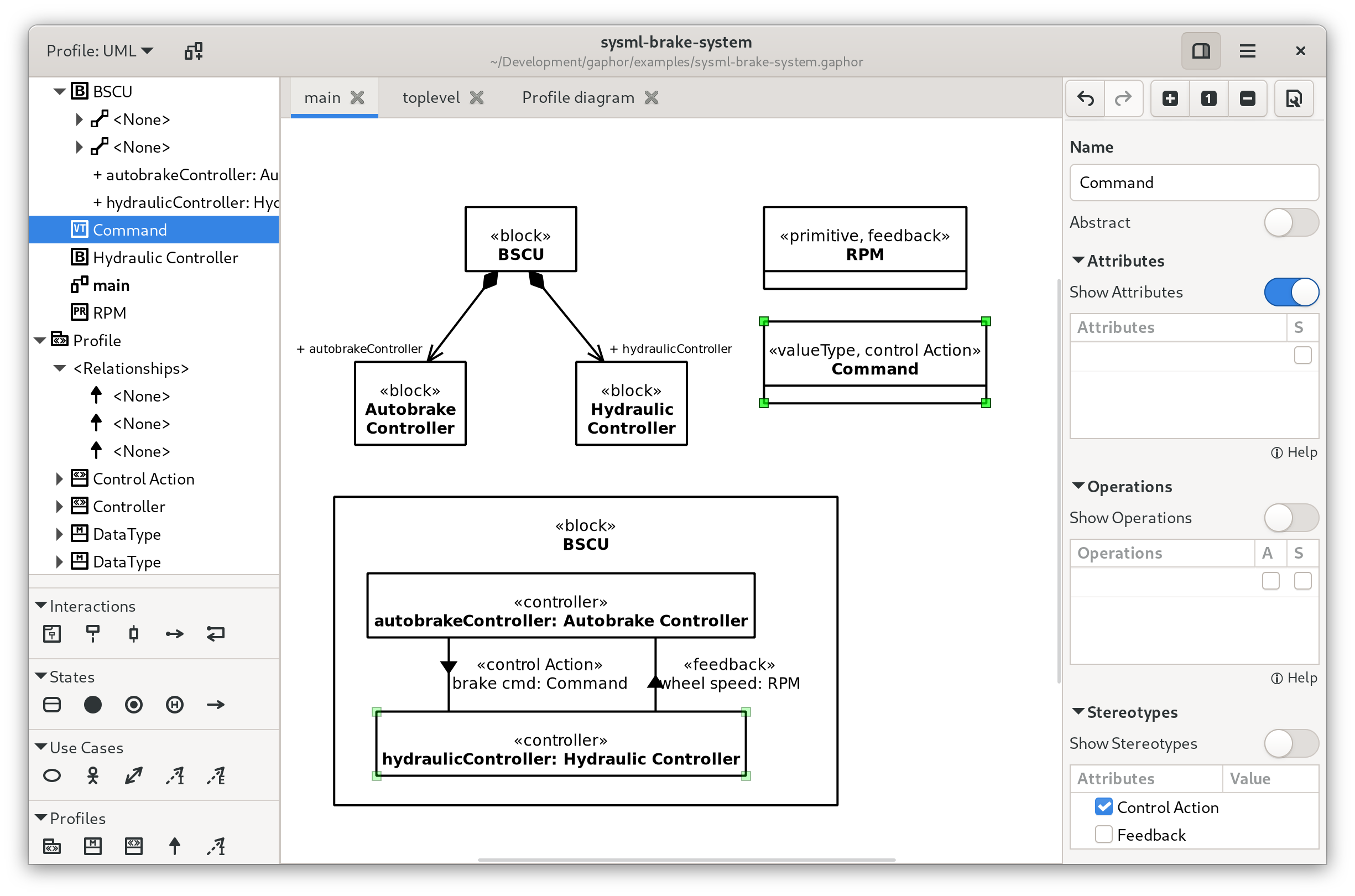
Task: Collapse the Stereotypes section
Action: point(1078,712)
